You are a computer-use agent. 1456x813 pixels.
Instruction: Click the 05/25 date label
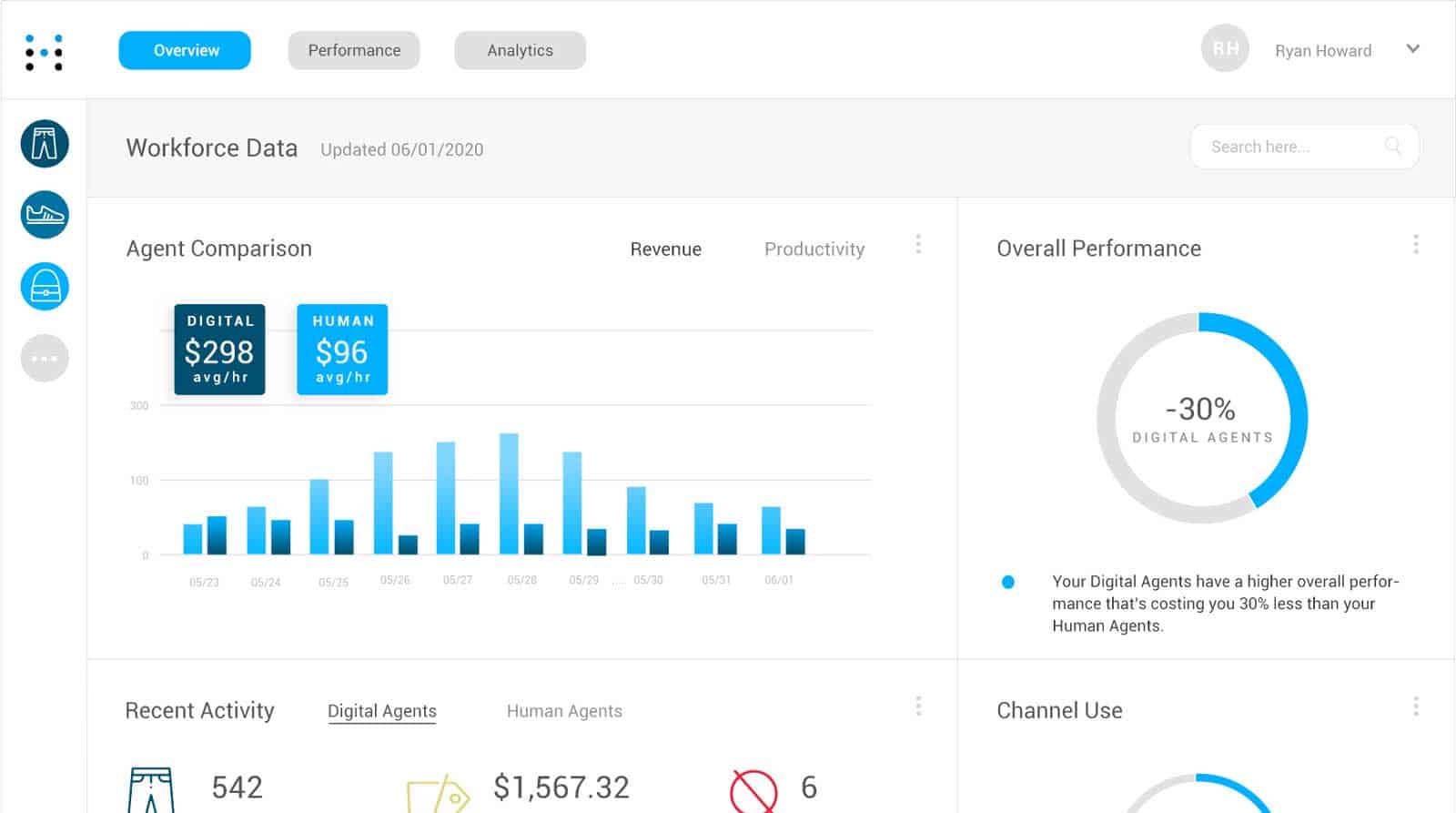pyautogui.click(x=333, y=583)
